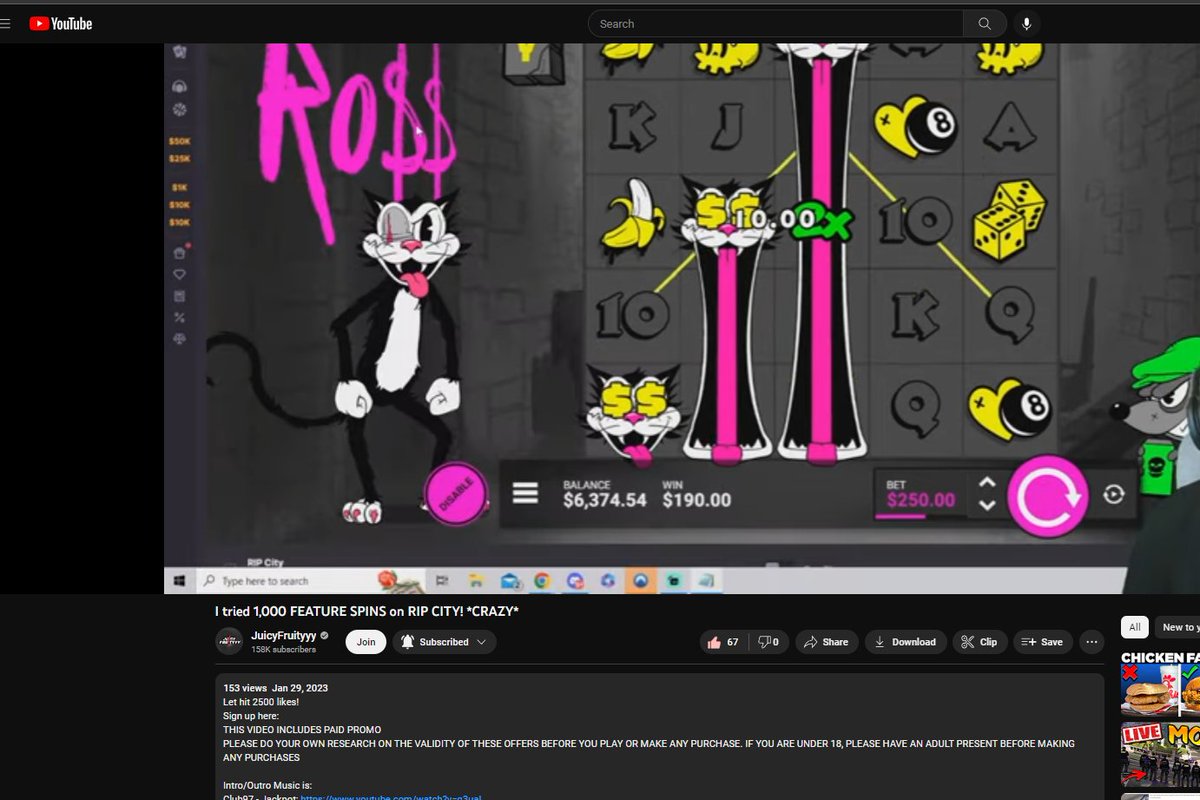The height and width of the screenshot is (800, 1200).
Task: Select the $1K entry in the casino sidebar
Action: (180, 188)
